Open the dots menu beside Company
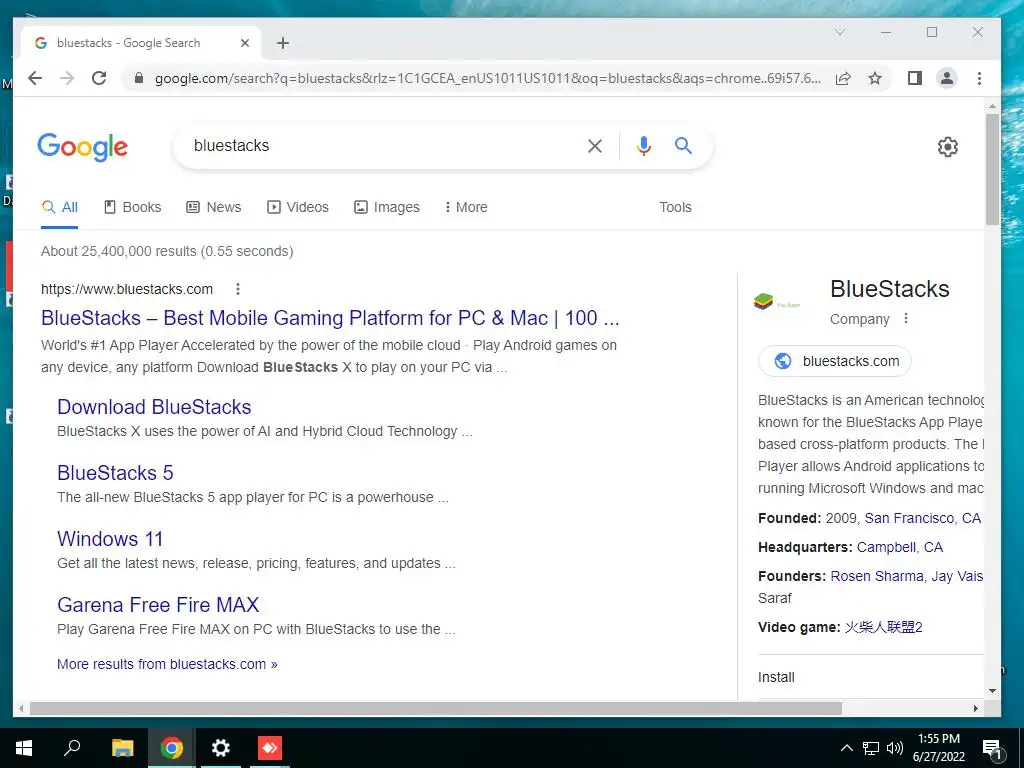The height and width of the screenshot is (768, 1024). (x=906, y=319)
